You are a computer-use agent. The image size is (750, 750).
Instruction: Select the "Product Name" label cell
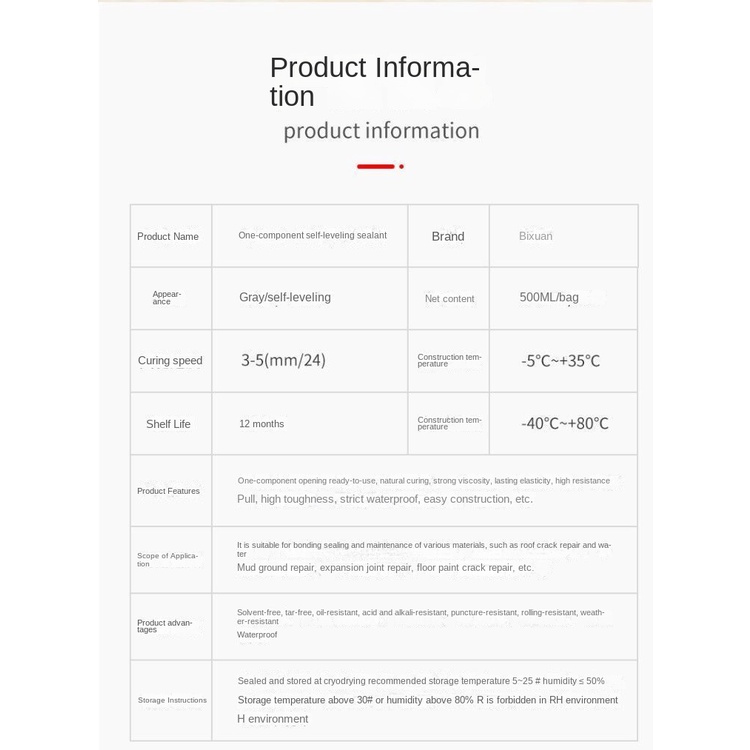pyautogui.click(x=168, y=237)
